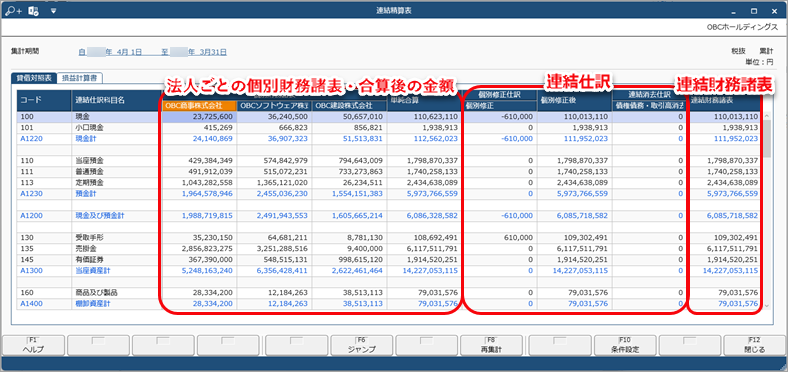This screenshot has width=788, height=372.
Task: Open the 集計期間 date range link
Action: [x=152, y=51]
